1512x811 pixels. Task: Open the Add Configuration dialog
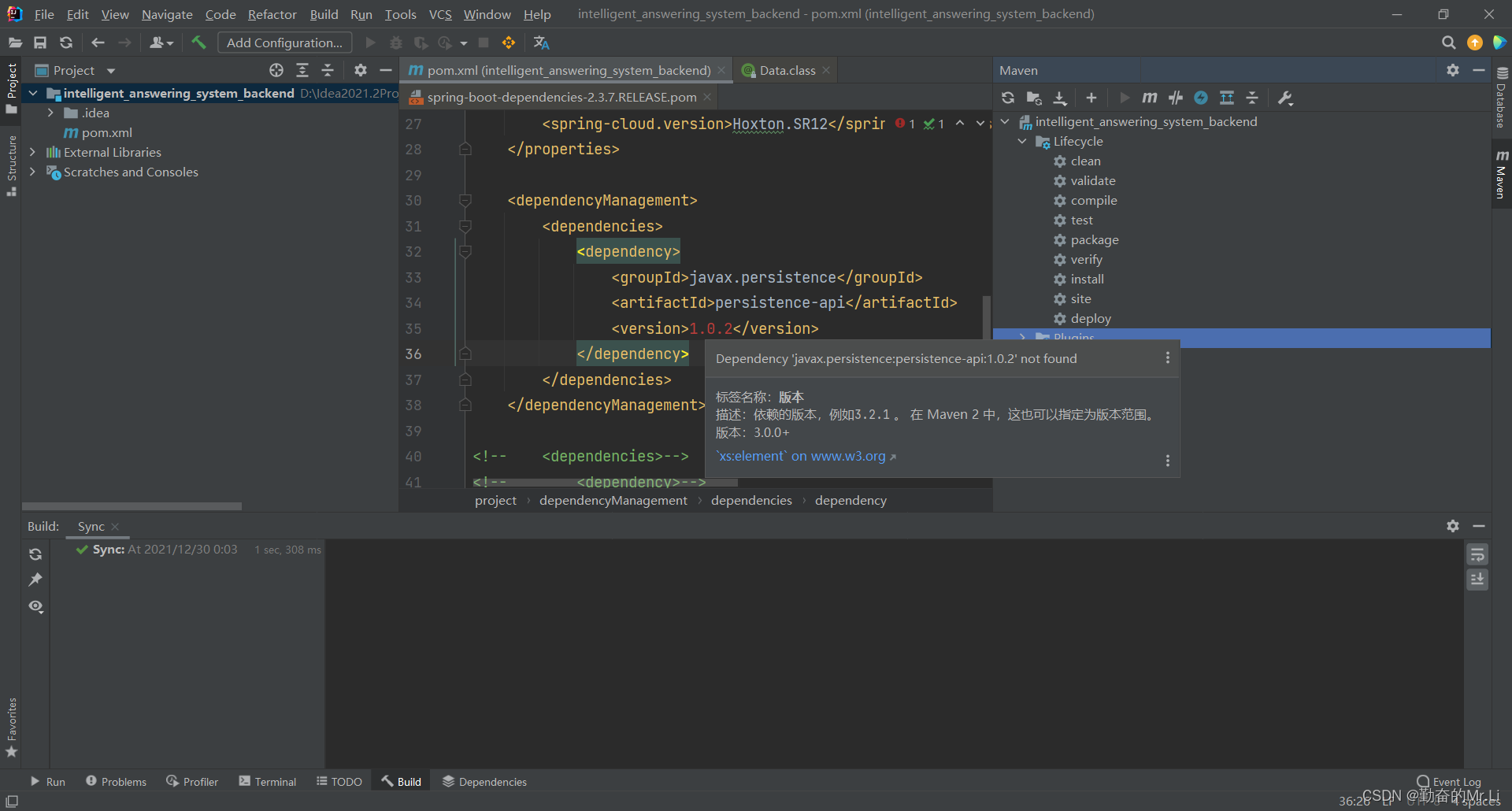(284, 42)
